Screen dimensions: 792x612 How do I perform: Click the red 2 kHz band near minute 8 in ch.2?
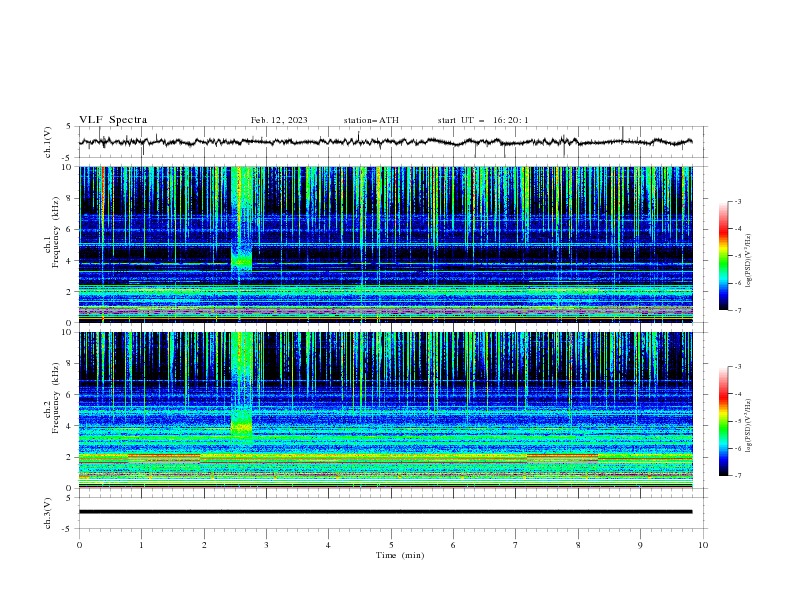(562, 456)
